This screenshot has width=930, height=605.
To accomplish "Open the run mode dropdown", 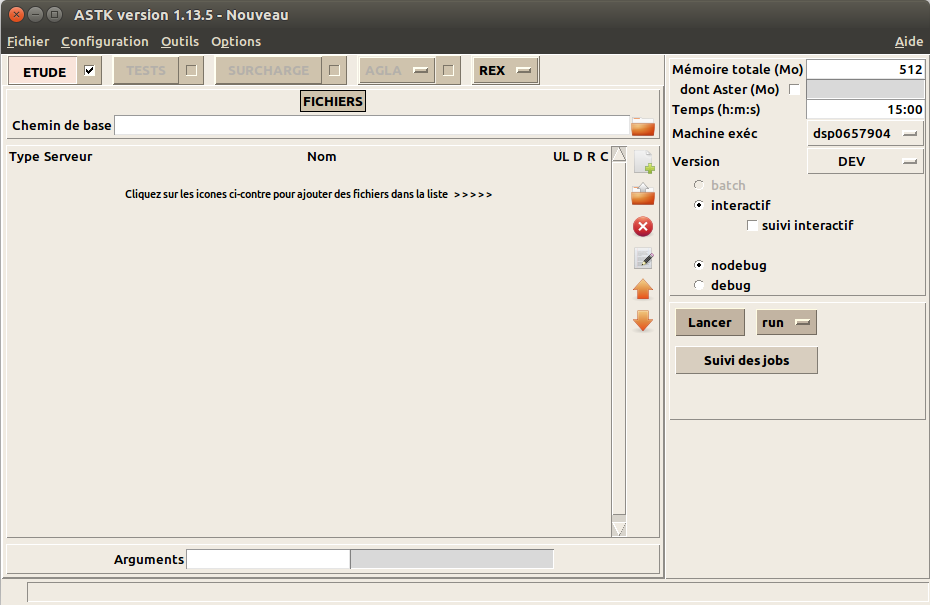I will point(787,323).
